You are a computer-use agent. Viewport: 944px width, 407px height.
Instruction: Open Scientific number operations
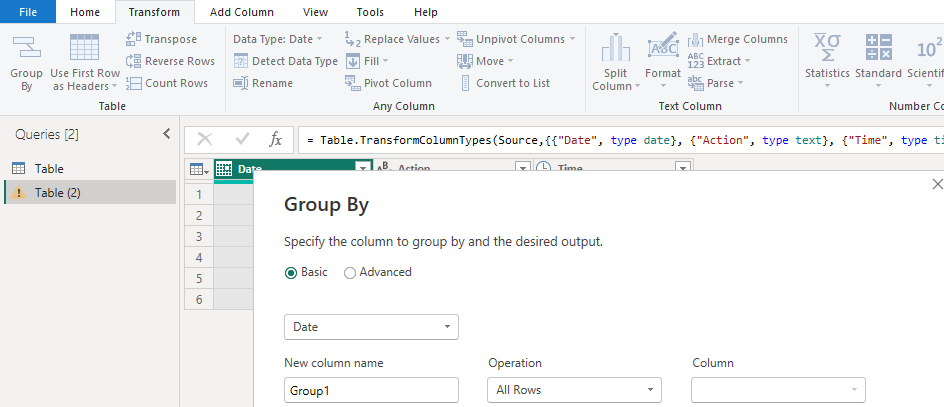click(925, 61)
